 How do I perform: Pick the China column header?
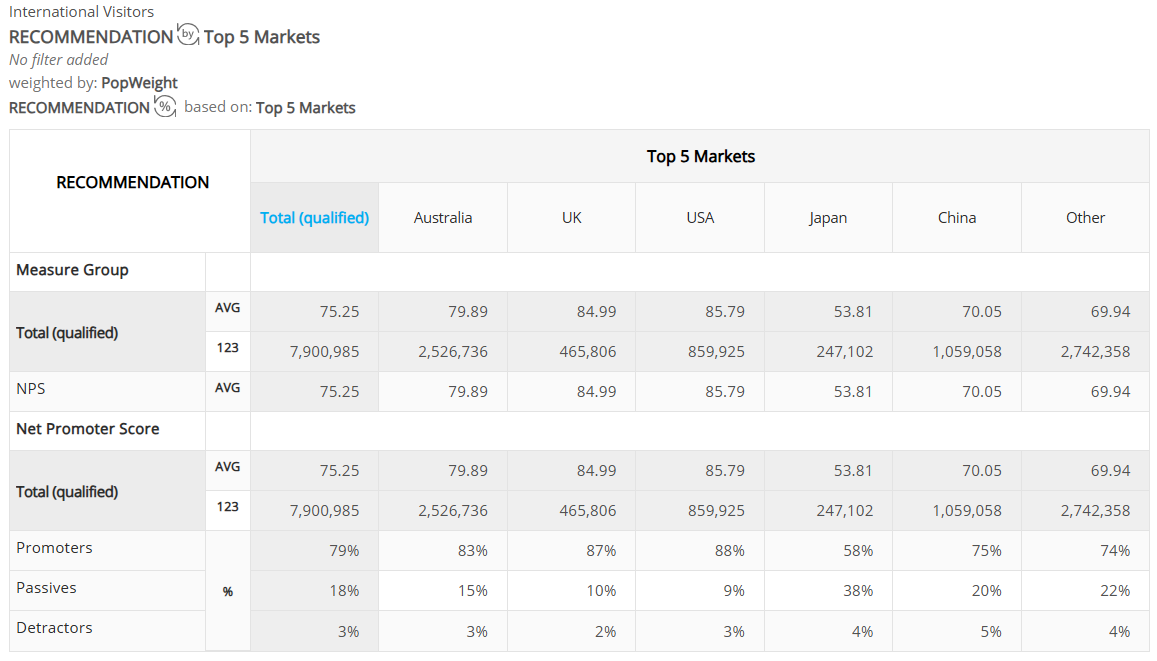[x=957, y=218]
